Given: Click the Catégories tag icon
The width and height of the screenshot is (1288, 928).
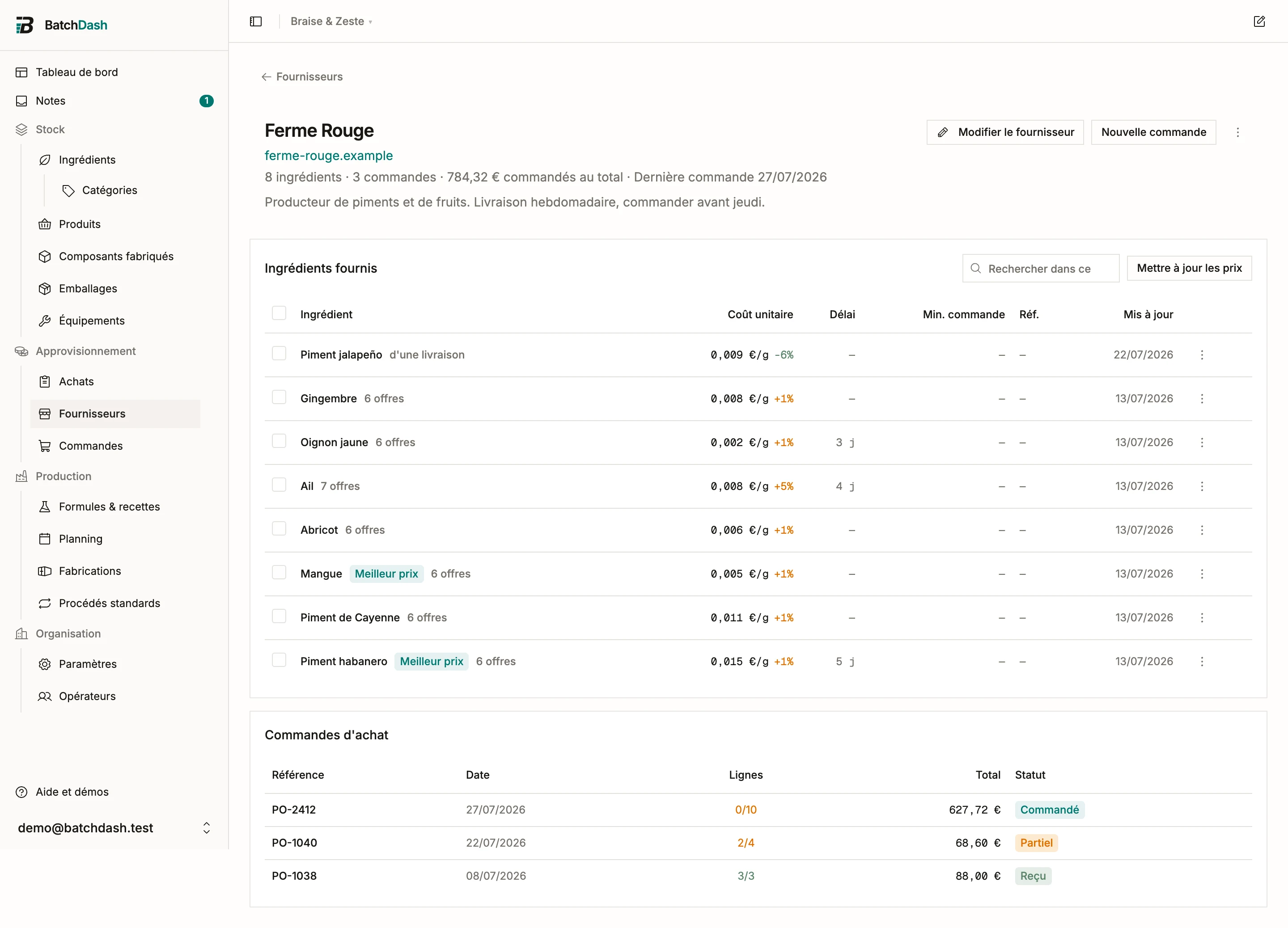Looking at the screenshot, I should pos(68,191).
